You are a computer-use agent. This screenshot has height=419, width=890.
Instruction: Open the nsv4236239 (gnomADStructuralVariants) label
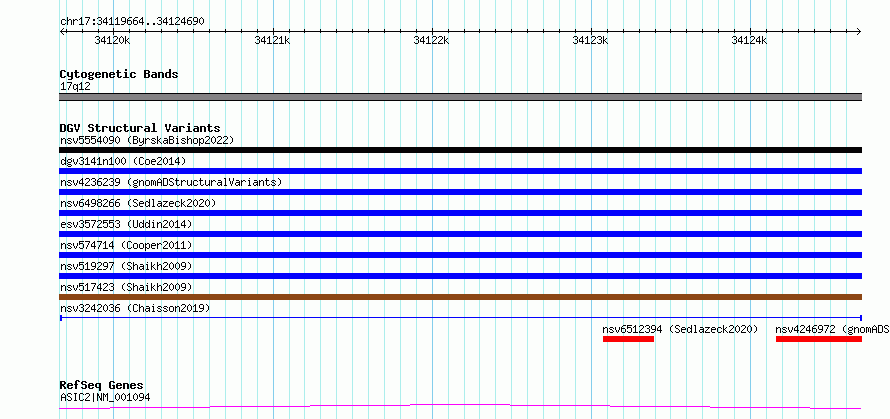point(171,182)
